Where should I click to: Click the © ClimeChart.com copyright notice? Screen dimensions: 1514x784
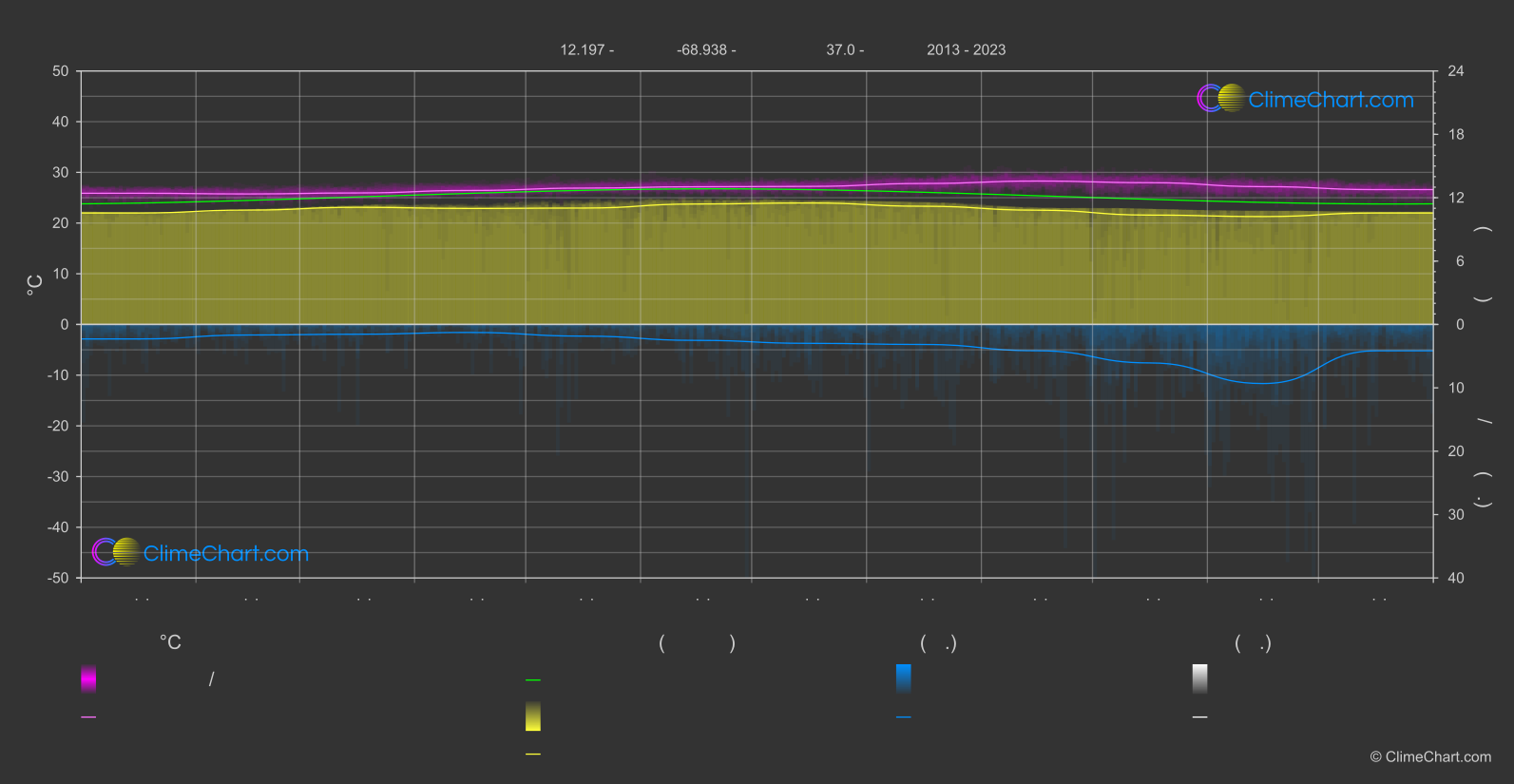[x=1430, y=757]
